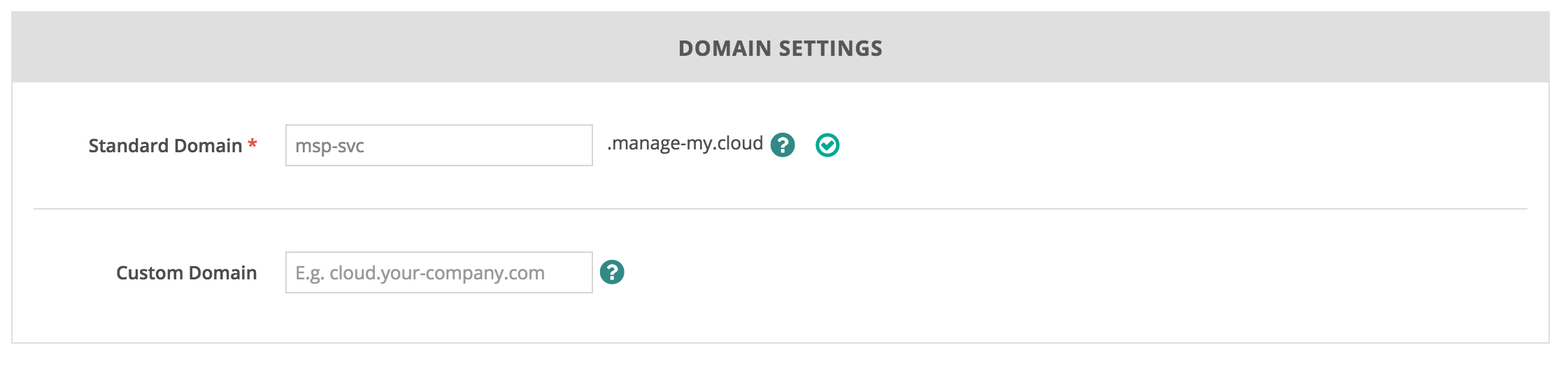Viewport: 1568px width, 366px height.
Task: Click inside box containing msp-svc
Action: (439, 145)
